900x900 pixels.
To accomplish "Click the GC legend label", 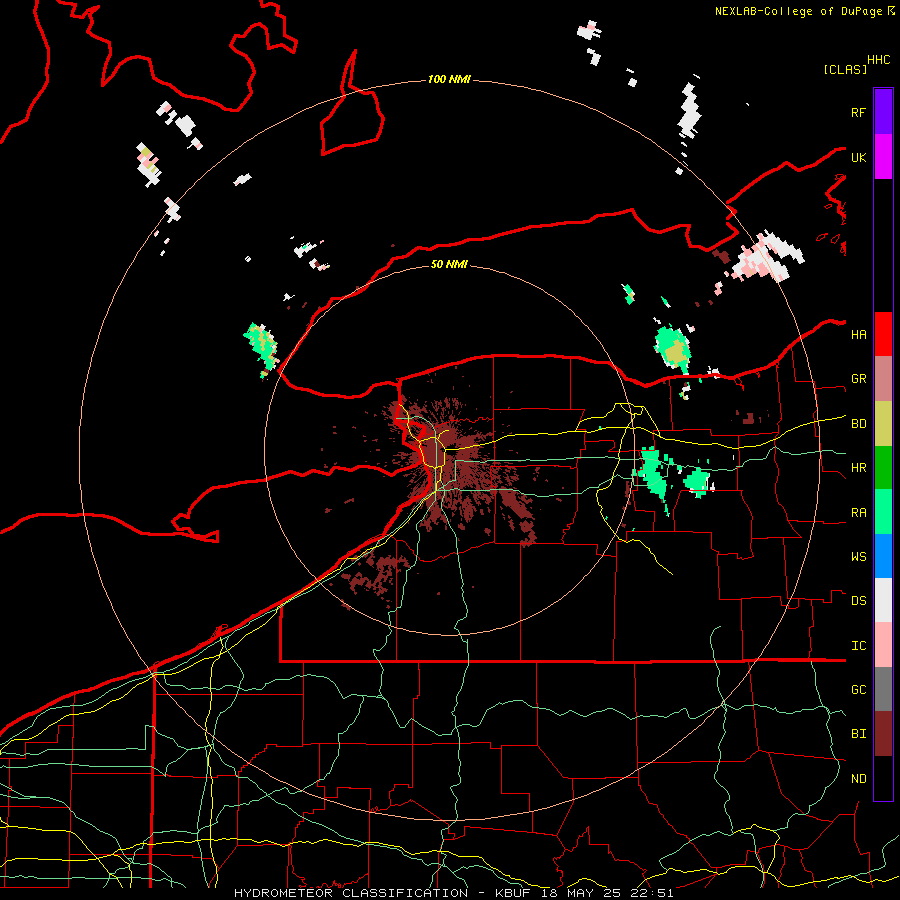I will (x=859, y=690).
